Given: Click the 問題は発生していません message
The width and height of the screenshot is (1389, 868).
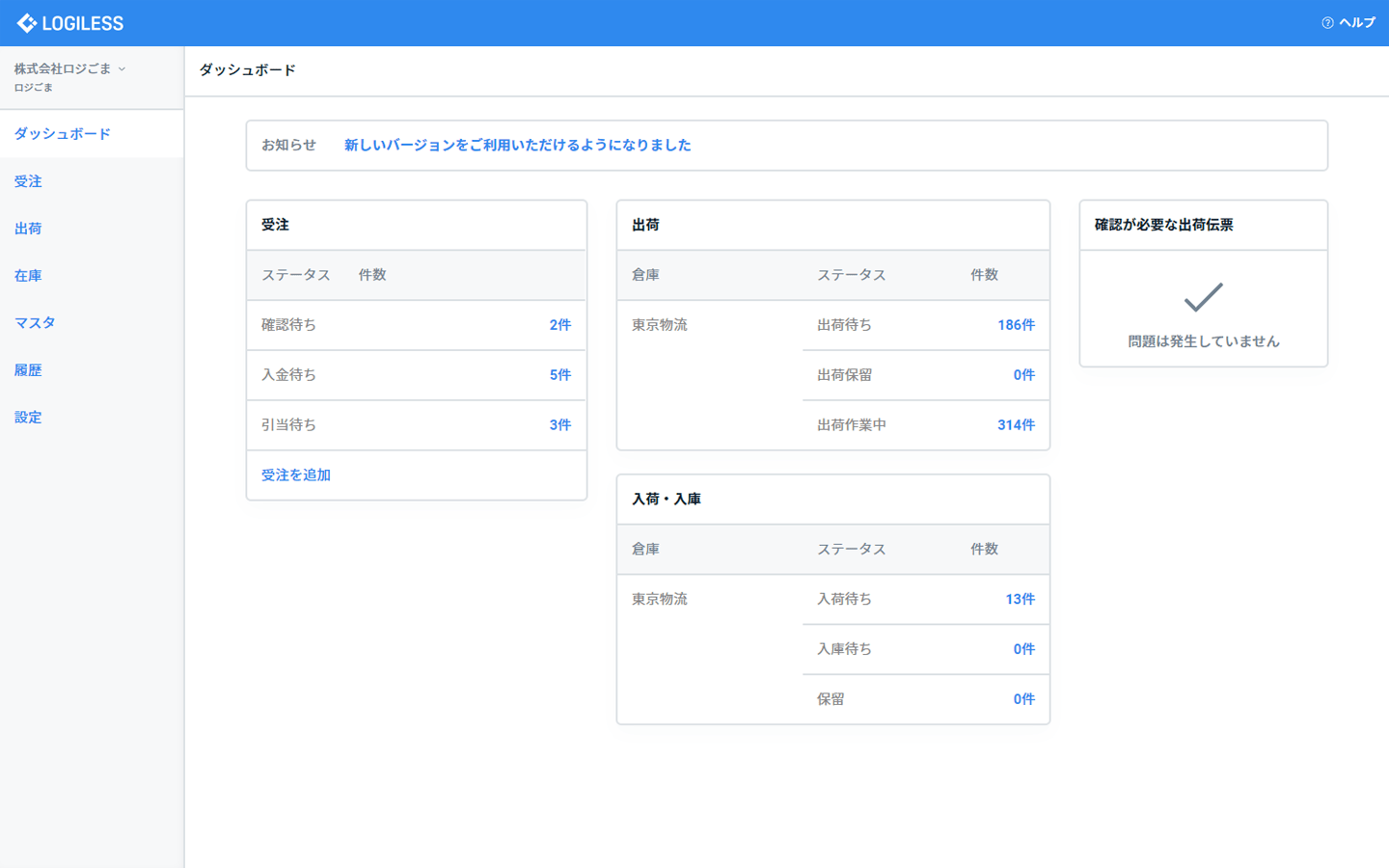Looking at the screenshot, I should click(x=1203, y=341).
